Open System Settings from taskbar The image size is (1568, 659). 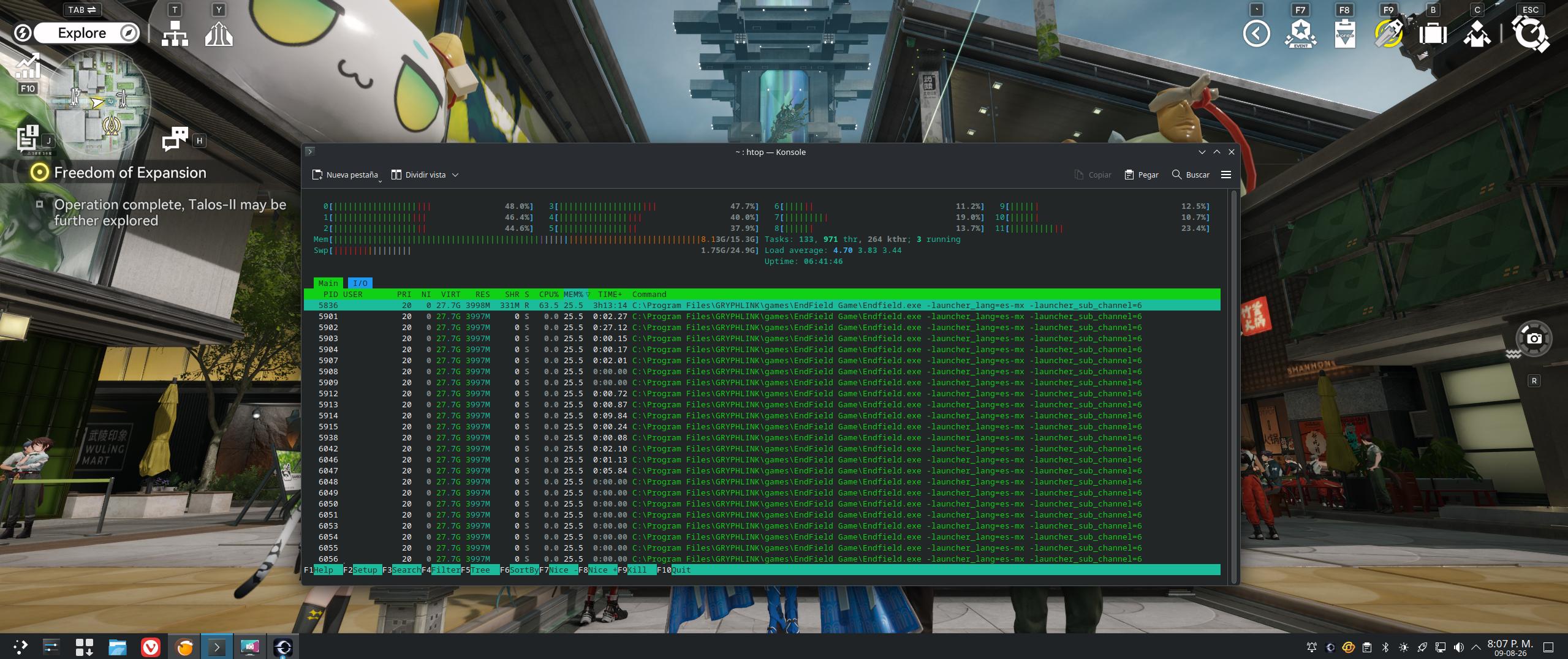coord(51,647)
